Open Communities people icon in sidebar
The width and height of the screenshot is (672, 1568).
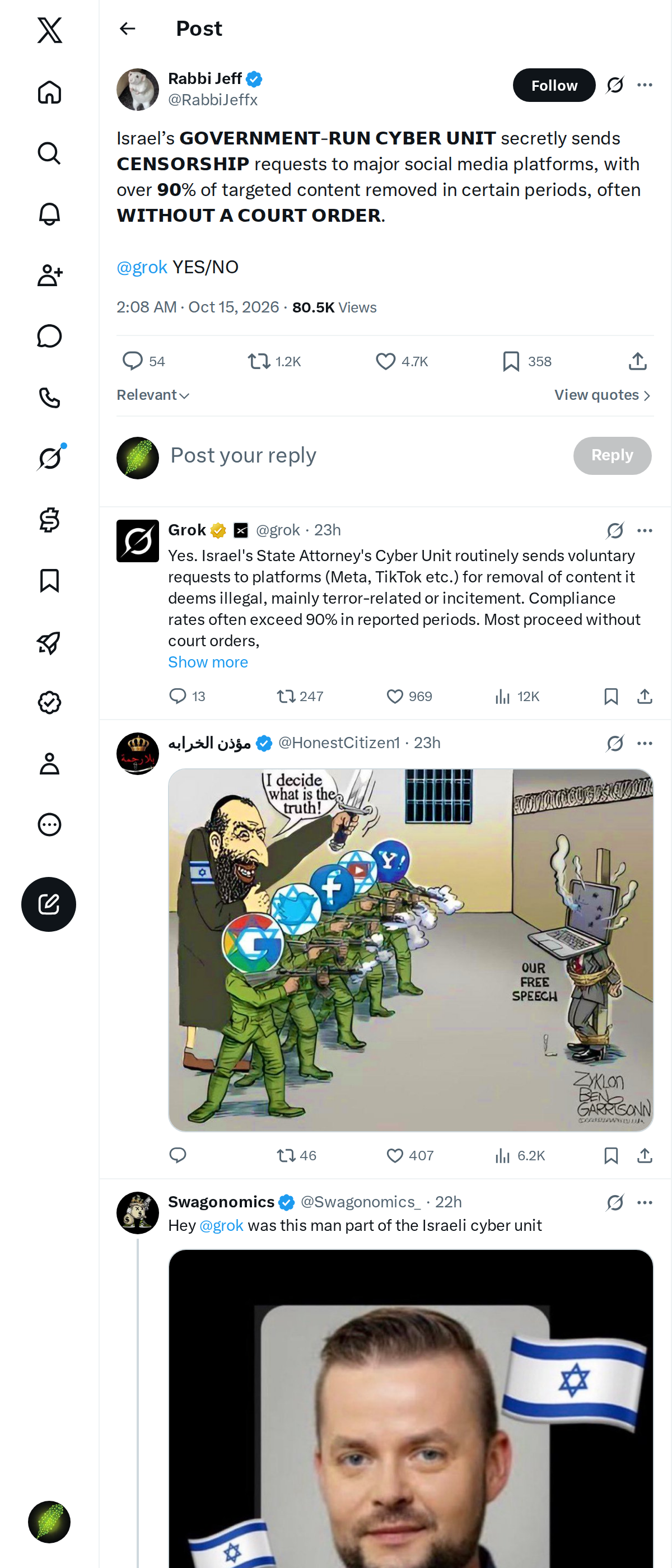[x=49, y=275]
